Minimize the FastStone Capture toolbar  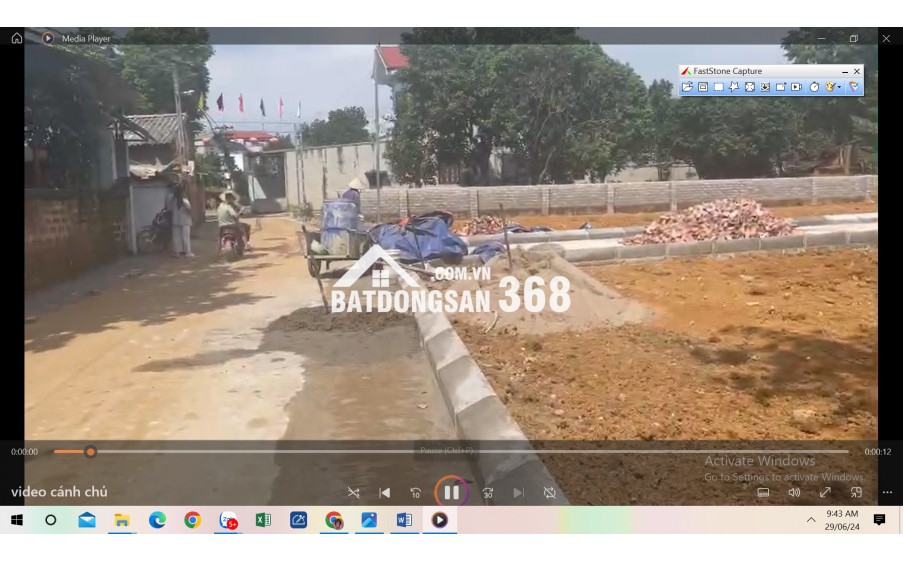click(x=845, y=71)
